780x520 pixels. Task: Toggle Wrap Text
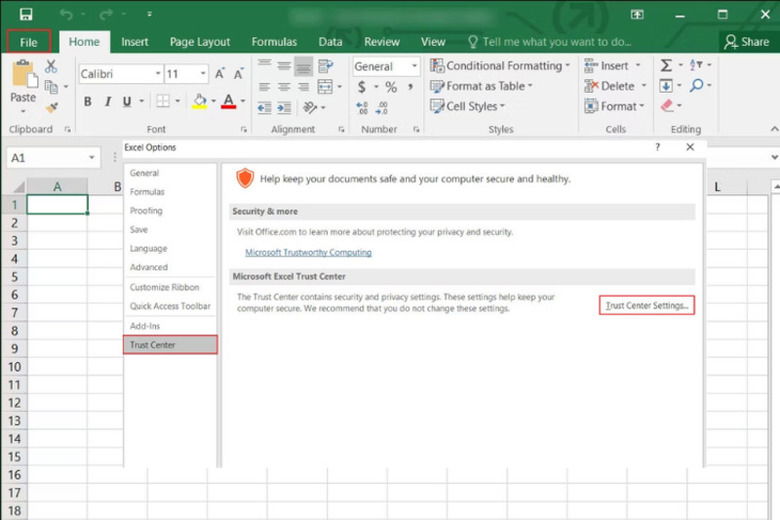pos(325,66)
